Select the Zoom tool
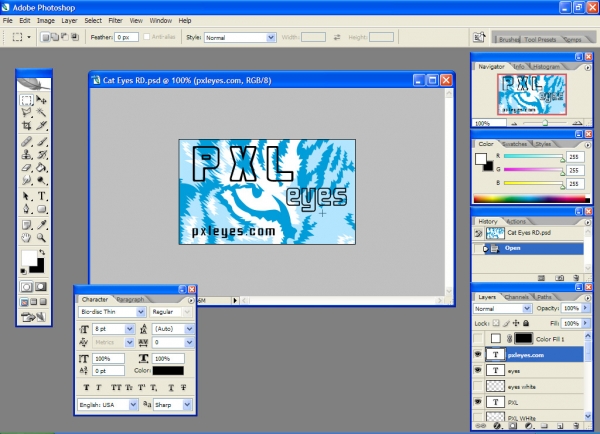 41,238
